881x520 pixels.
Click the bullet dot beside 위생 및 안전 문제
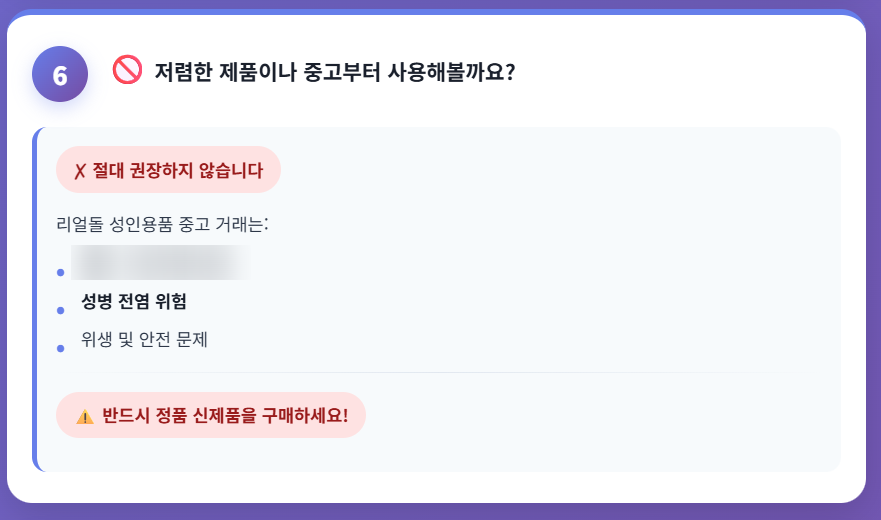(x=60, y=348)
